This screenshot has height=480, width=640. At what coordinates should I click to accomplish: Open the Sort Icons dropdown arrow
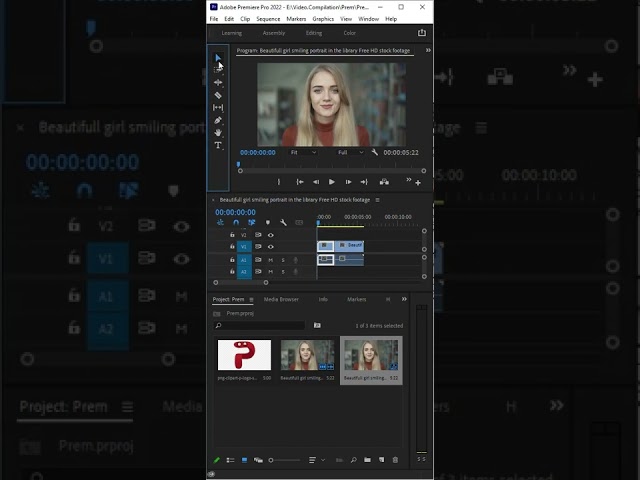click(323, 460)
